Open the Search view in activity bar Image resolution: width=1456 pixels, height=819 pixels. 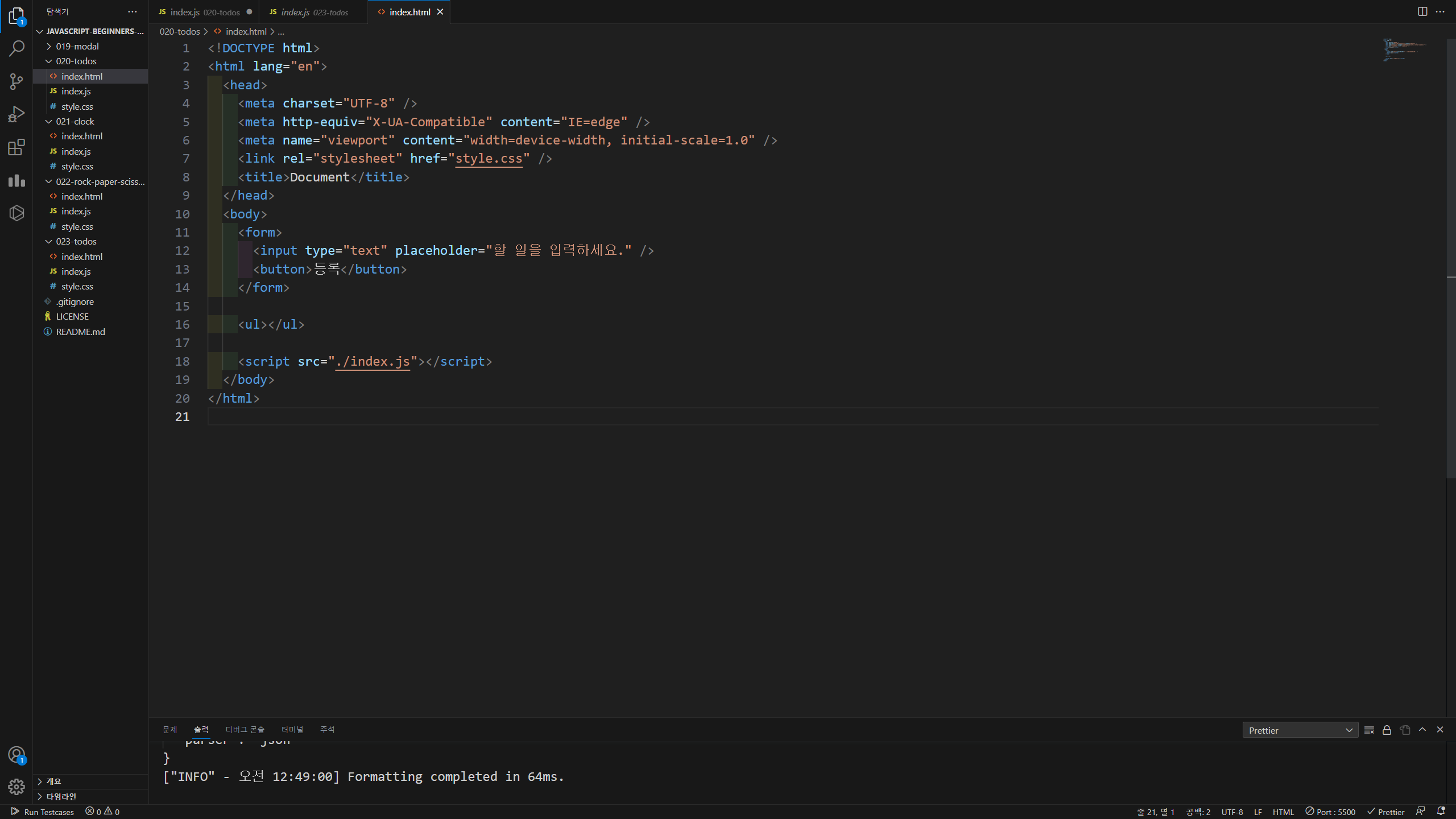pyautogui.click(x=16, y=48)
